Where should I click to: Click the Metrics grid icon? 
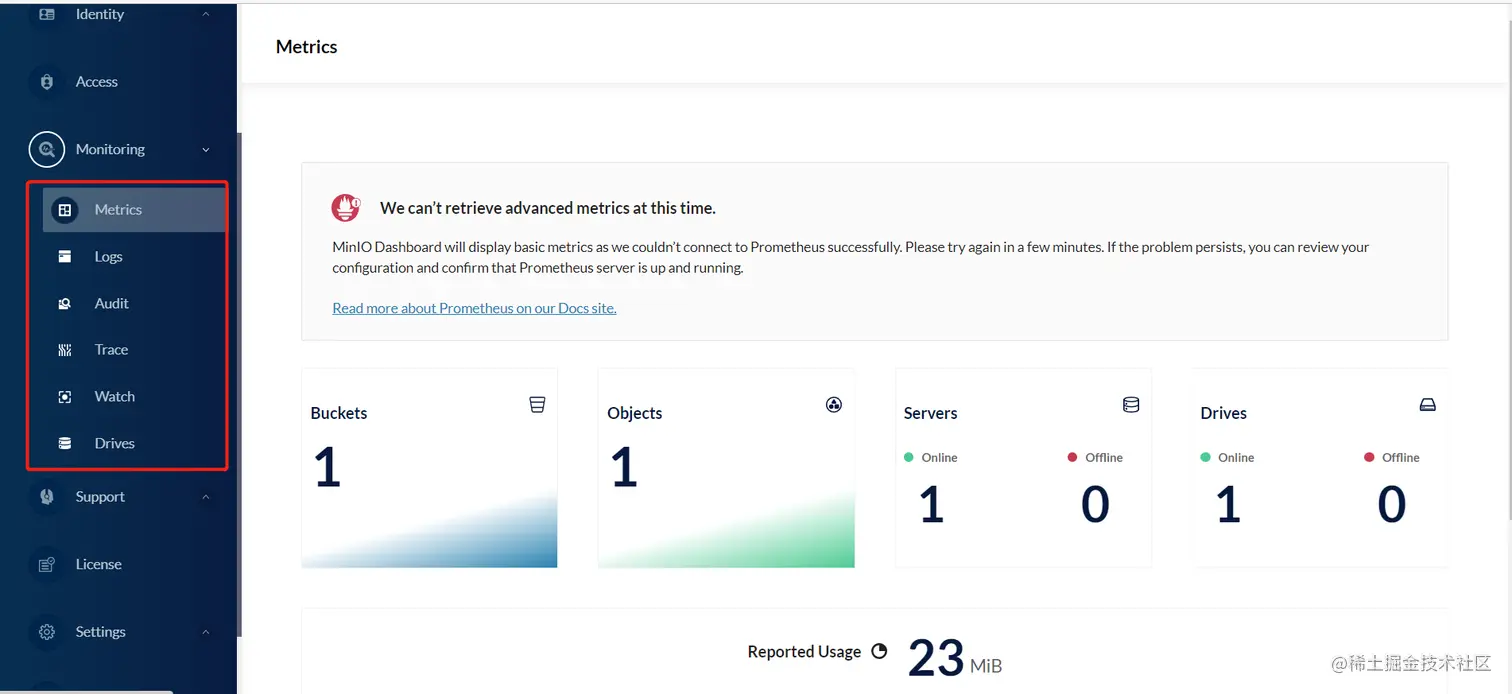coord(65,210)
